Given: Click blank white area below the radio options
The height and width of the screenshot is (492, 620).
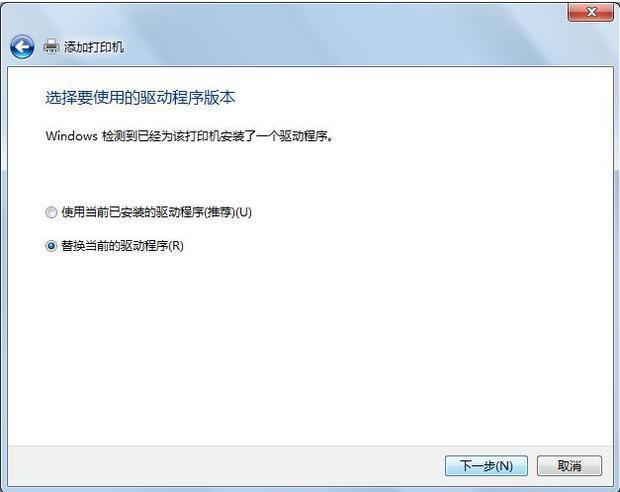Looking at the screenshot, I should coord(310,348).
